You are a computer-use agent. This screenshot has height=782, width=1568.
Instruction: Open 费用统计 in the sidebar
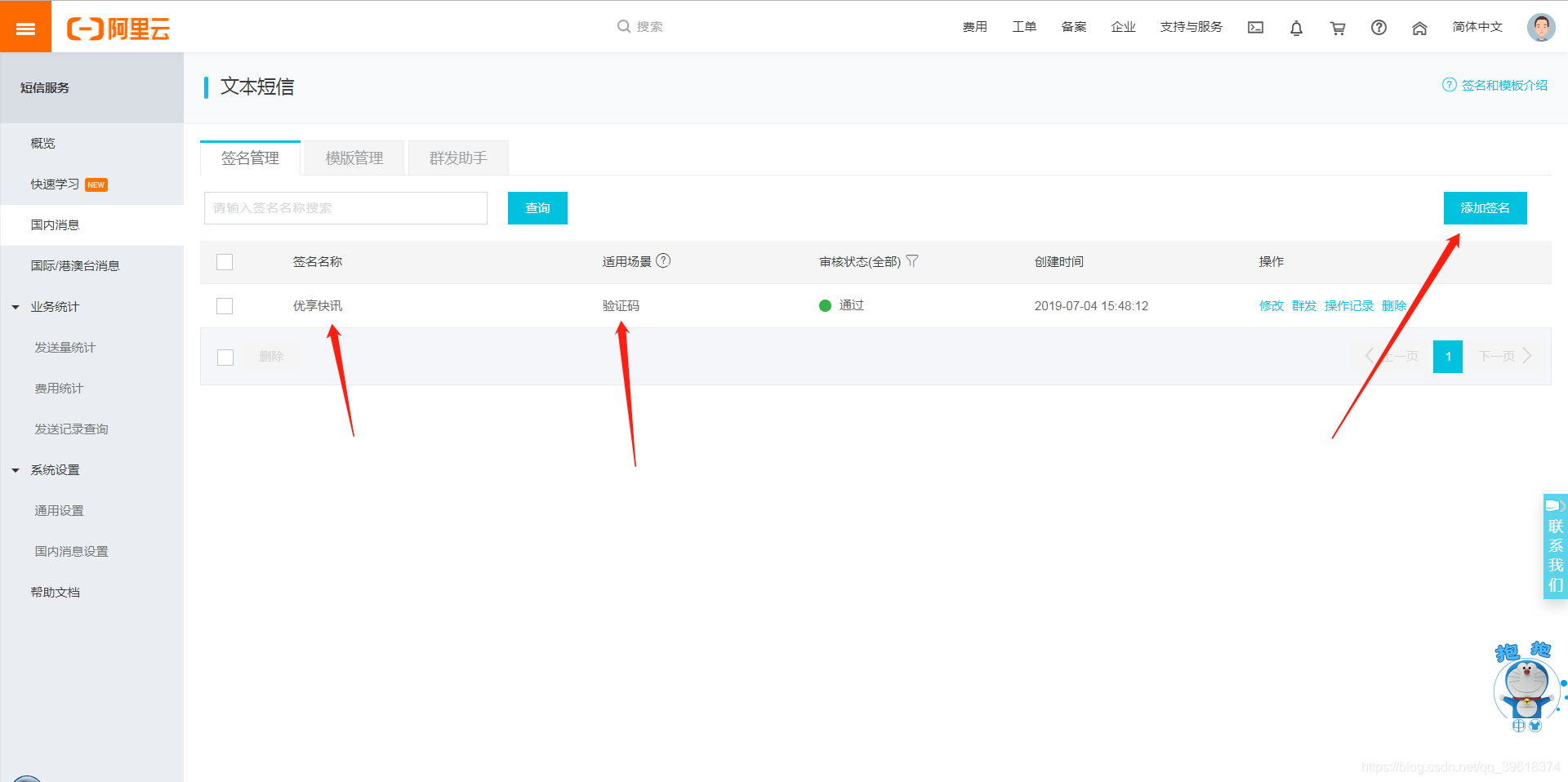59,389
